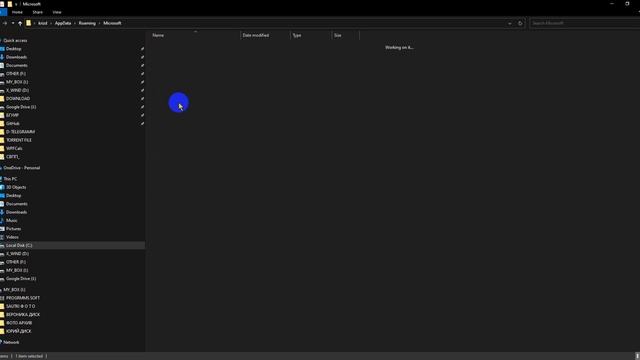Open the WPFCals folder
This screenshot has width=640, height=360.
pos(14,148)
